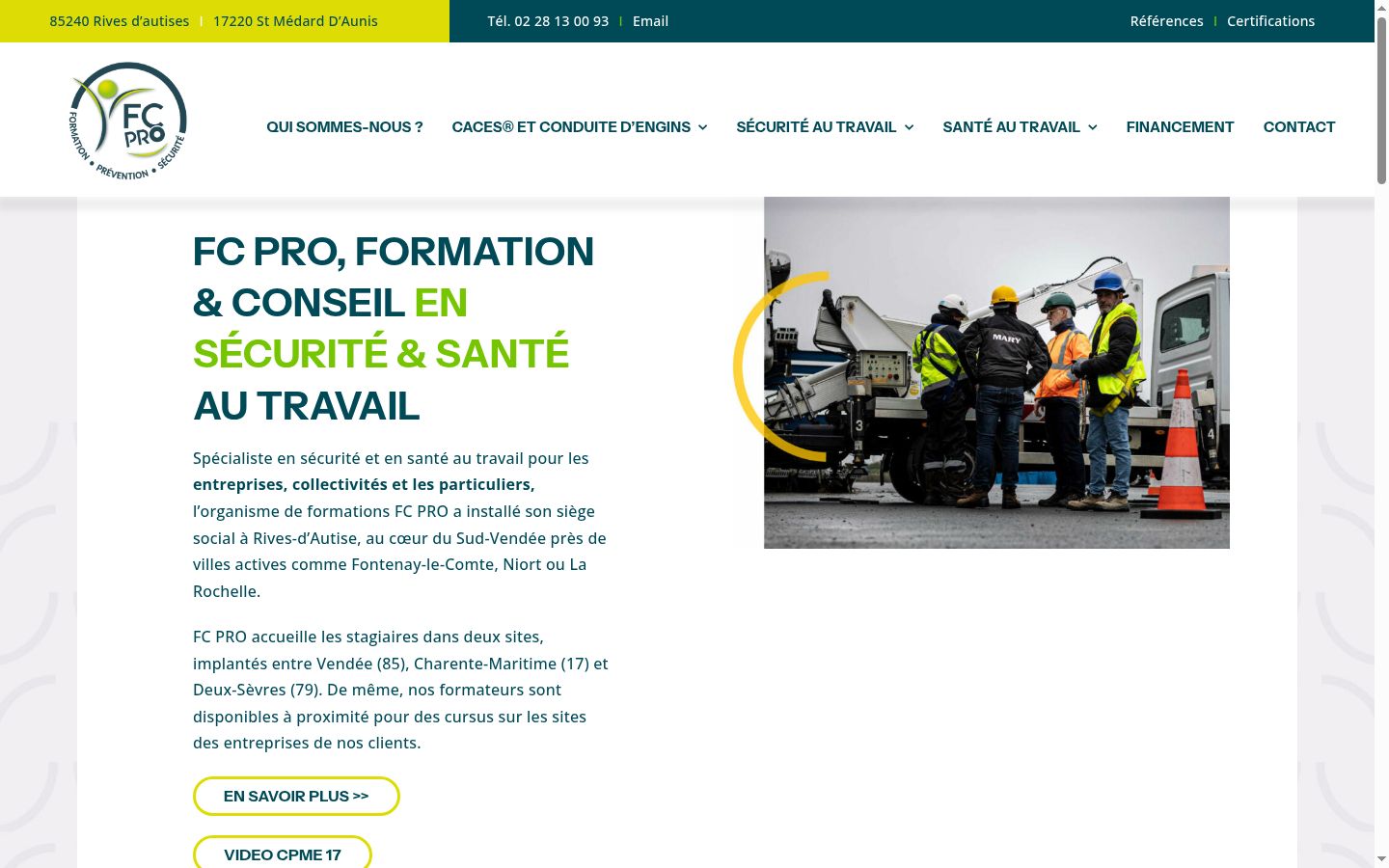Expand the Sécurité au travail chevron

909,127
